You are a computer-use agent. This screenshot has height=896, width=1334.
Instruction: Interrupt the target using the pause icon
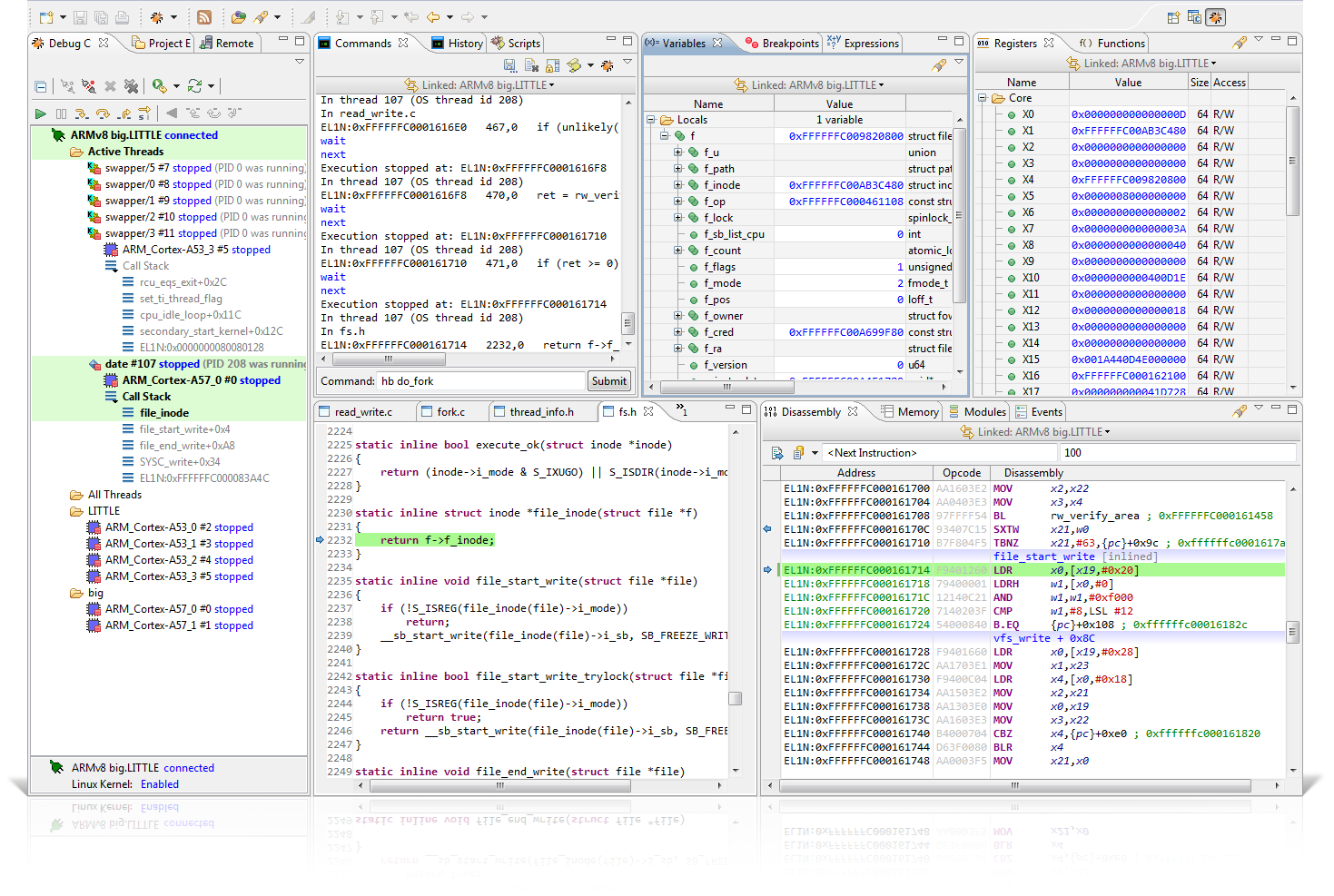point(62,112)
